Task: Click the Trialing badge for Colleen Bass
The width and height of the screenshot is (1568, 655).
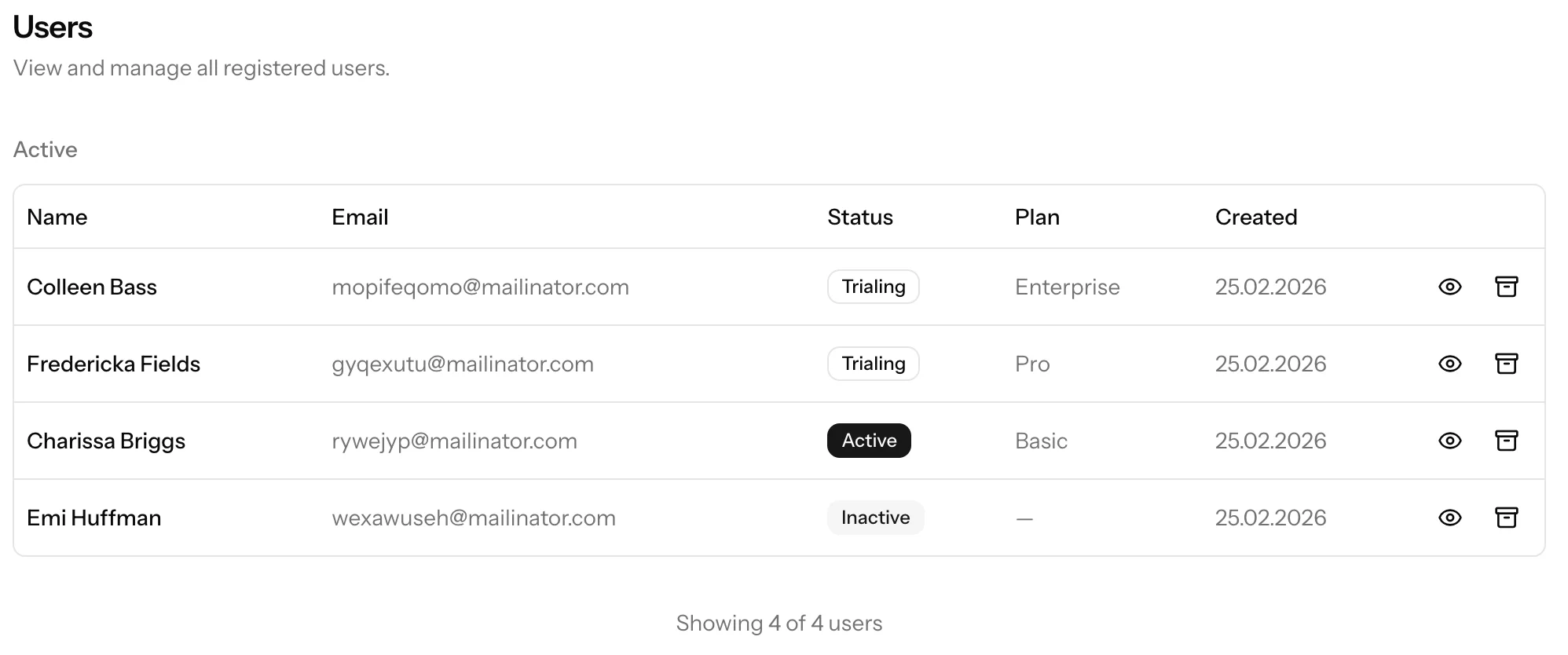Action: coord(873,287)
